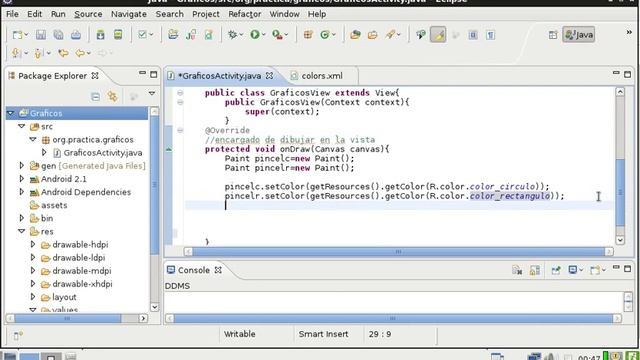Open Display Selected Console dropdown arrow
The width and height of the screenshot is (640, 360).
coord(581,270)
